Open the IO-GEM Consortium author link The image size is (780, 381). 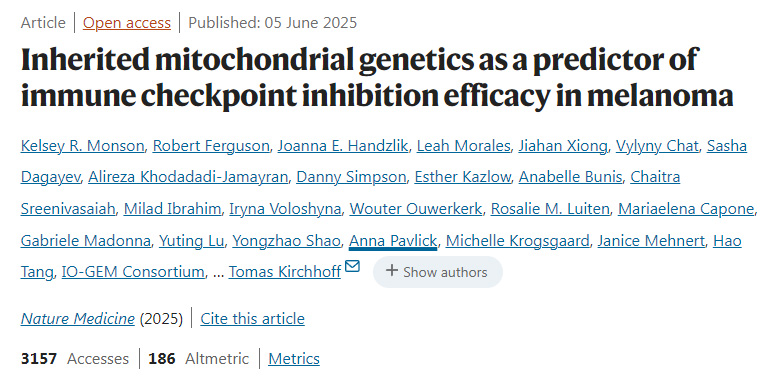tap(133, 272)
